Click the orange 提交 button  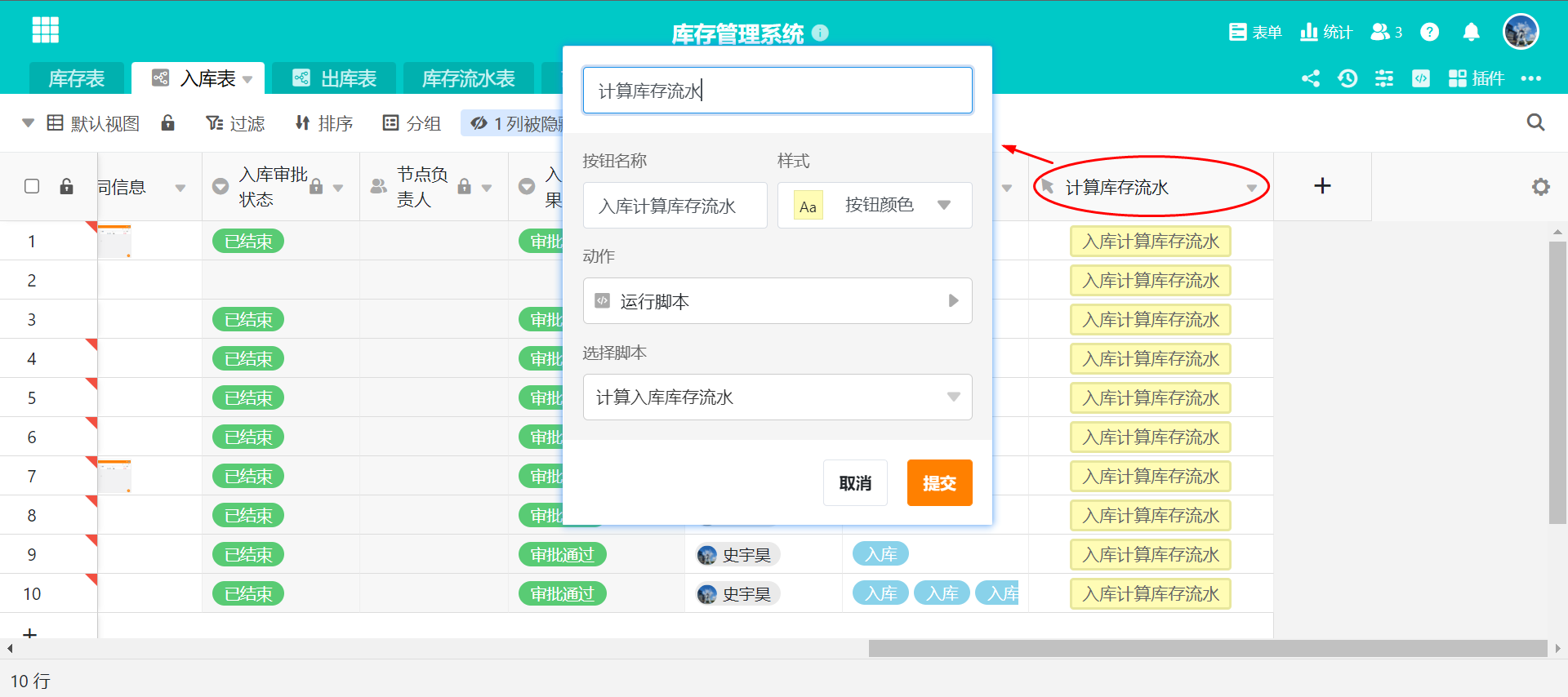tap(939, 483)
